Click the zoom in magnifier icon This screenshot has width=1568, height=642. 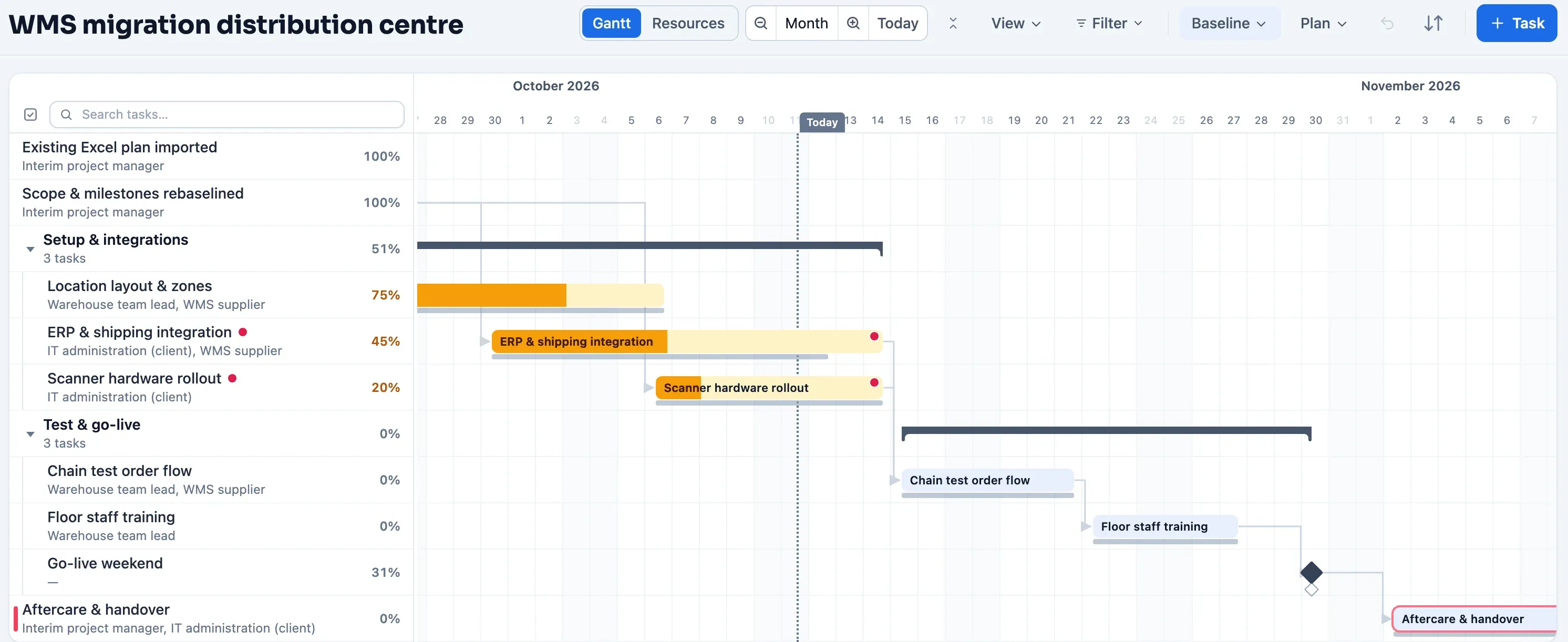click(853, 23)
